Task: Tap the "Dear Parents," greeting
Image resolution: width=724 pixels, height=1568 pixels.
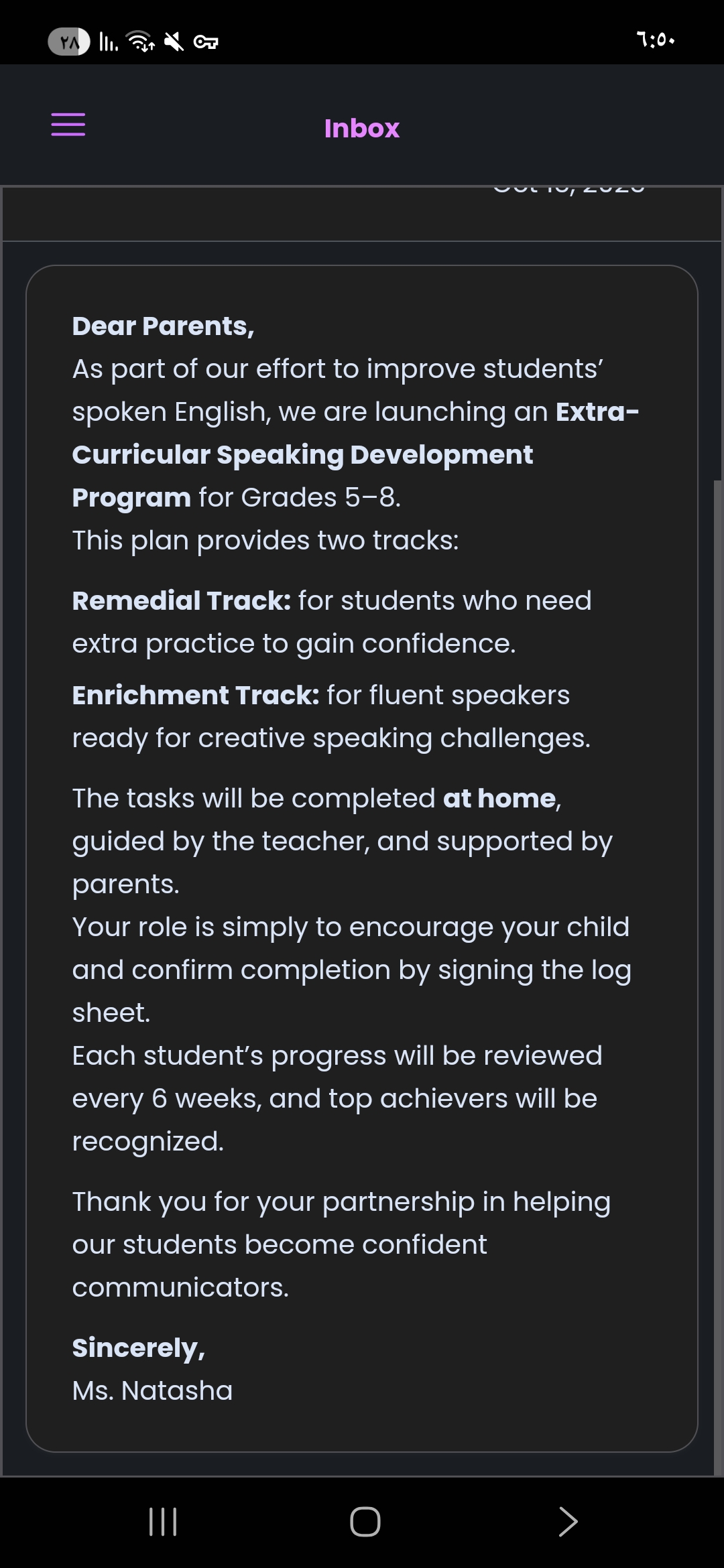Action: [x=163, y=326]
